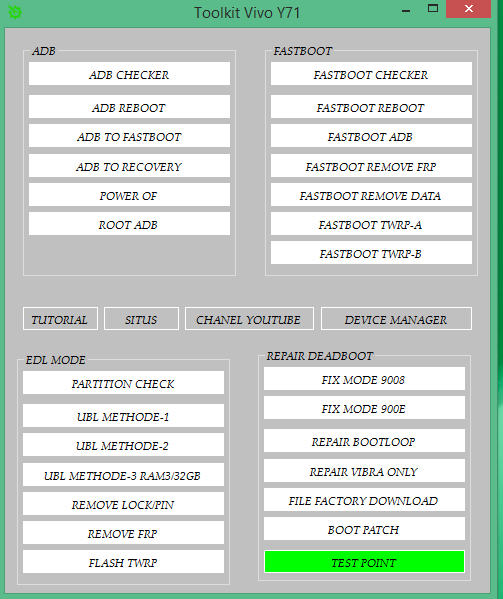This screenshot has width=503, height=599.
Task: Run FASTBOOT CHECKER
Action: click(371, 74)
